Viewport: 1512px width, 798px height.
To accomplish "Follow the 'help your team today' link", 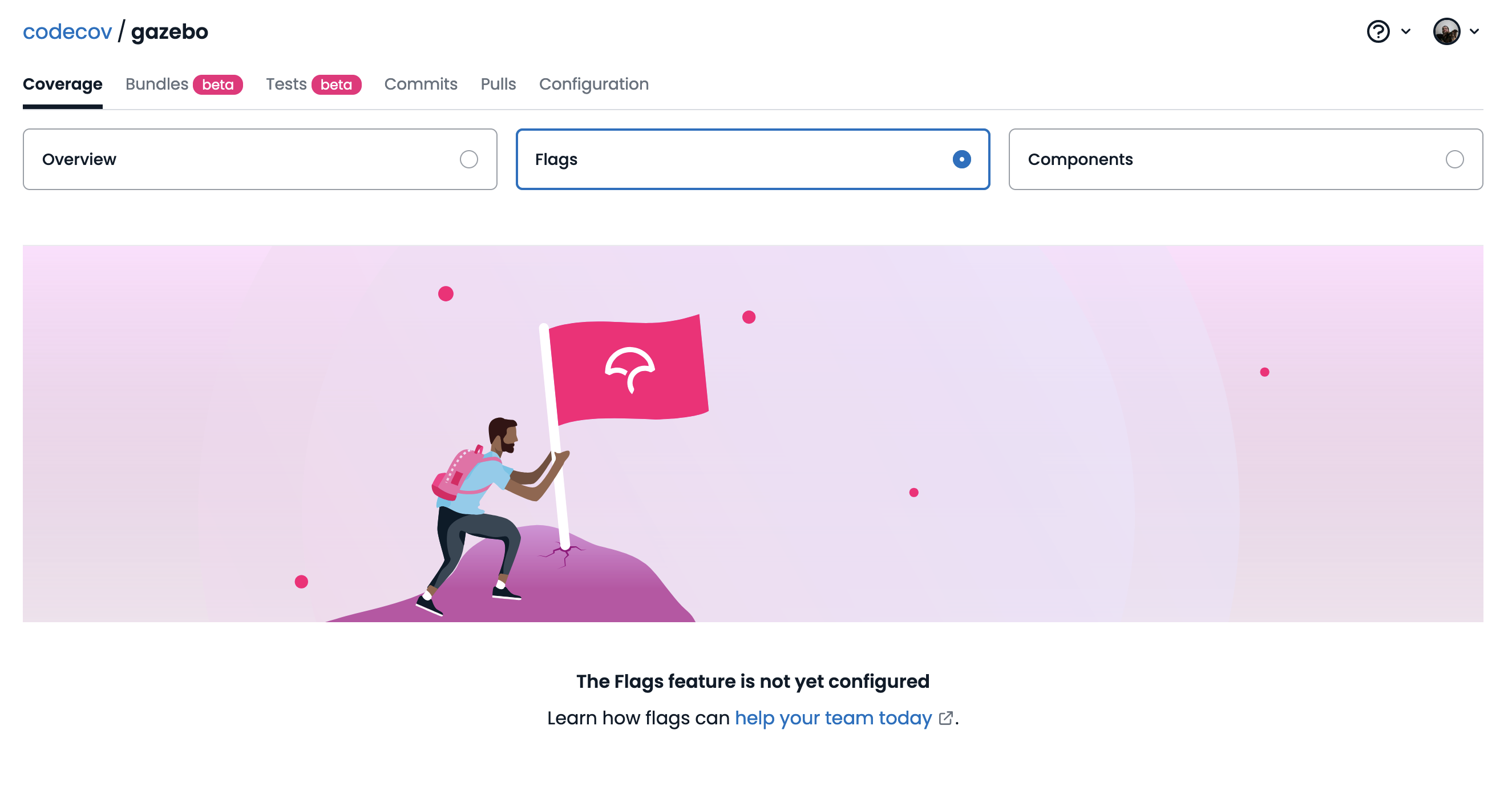I will click(x=833, y=718).
